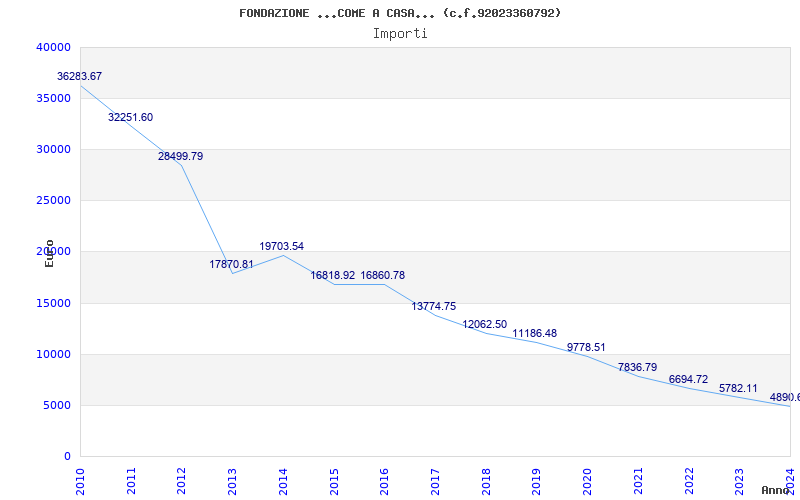Viewport: 800px width, 500px height.
Task: Click the 10000 y-axis label
Action: tap(53, 355)
